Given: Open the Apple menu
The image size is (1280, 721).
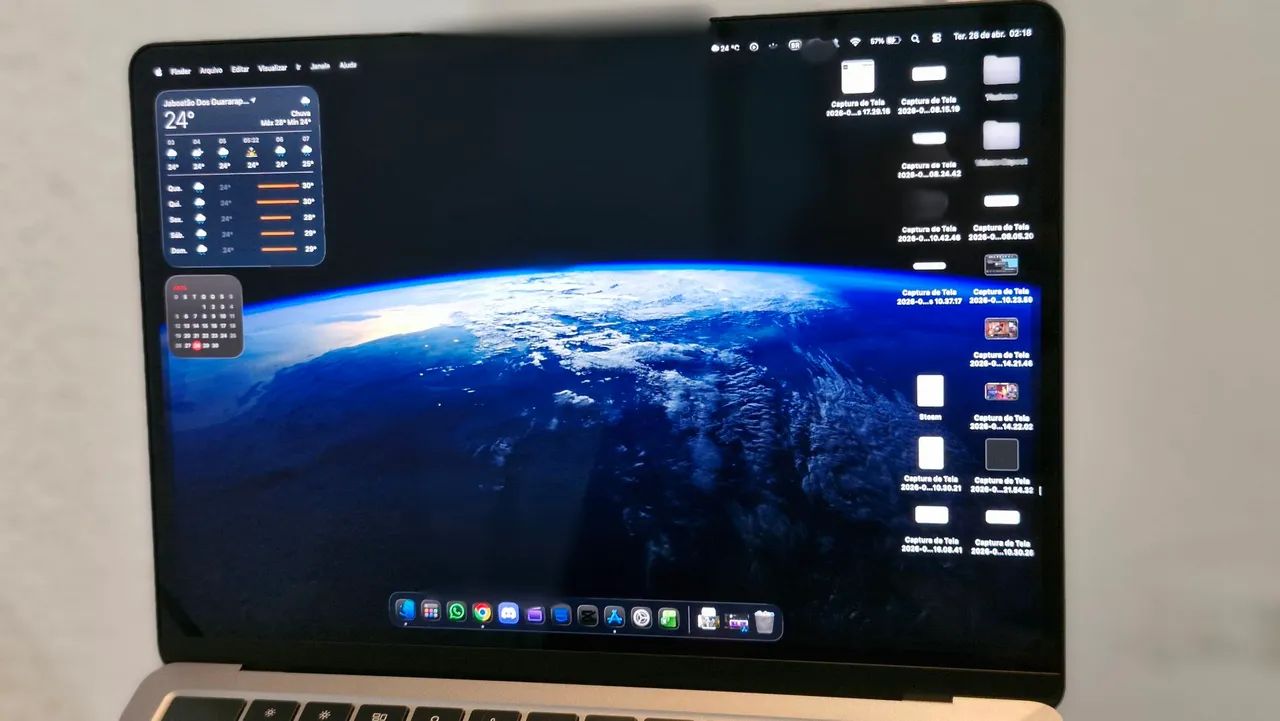Looking at the screenshot, I should coord(157,72).
